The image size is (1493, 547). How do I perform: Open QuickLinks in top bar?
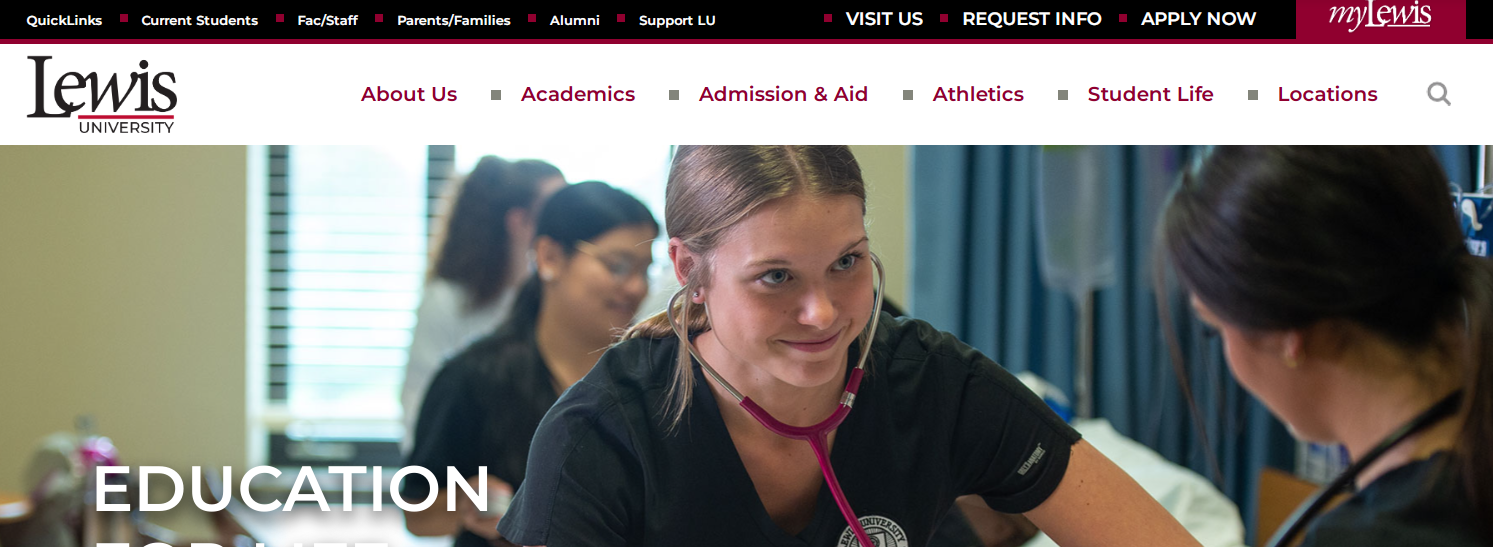coord(64,20)
